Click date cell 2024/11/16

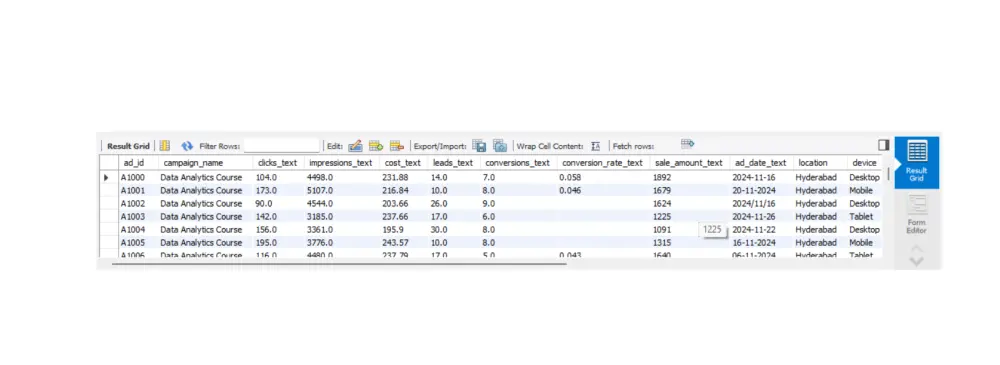point(755,204)
